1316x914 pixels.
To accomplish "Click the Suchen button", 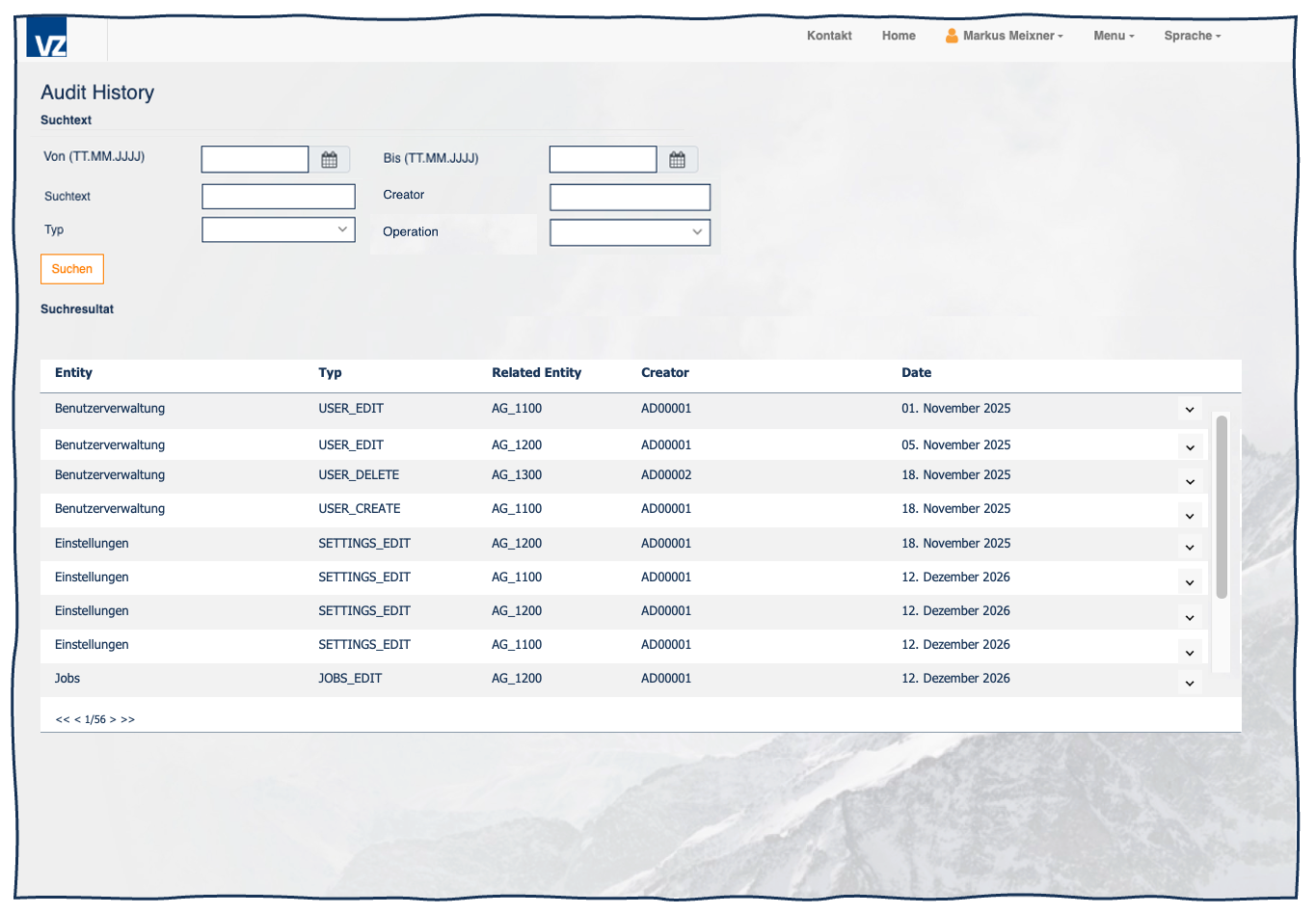I will [72, 269].
